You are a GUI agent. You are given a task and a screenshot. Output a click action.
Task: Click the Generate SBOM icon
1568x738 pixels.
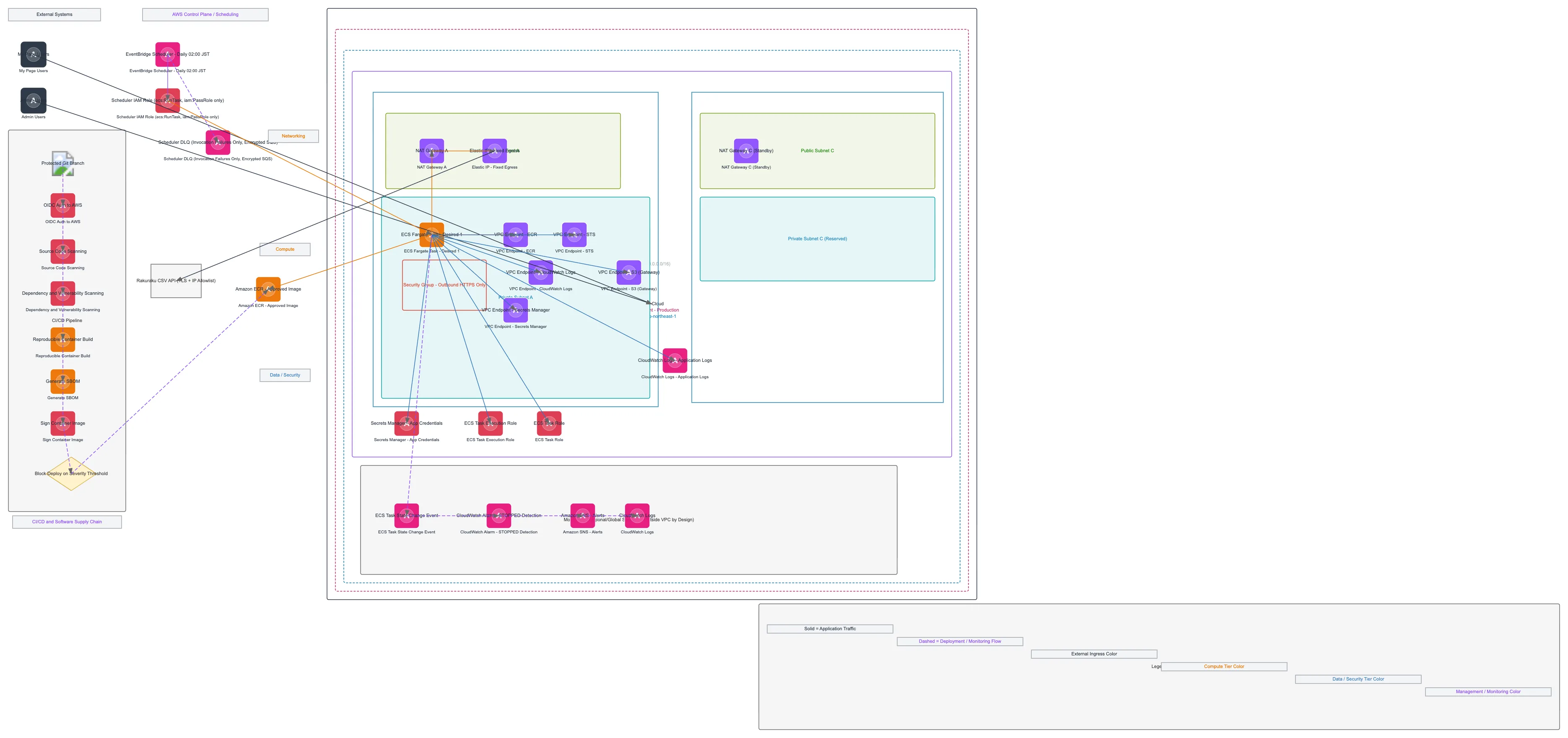point(63,382)
